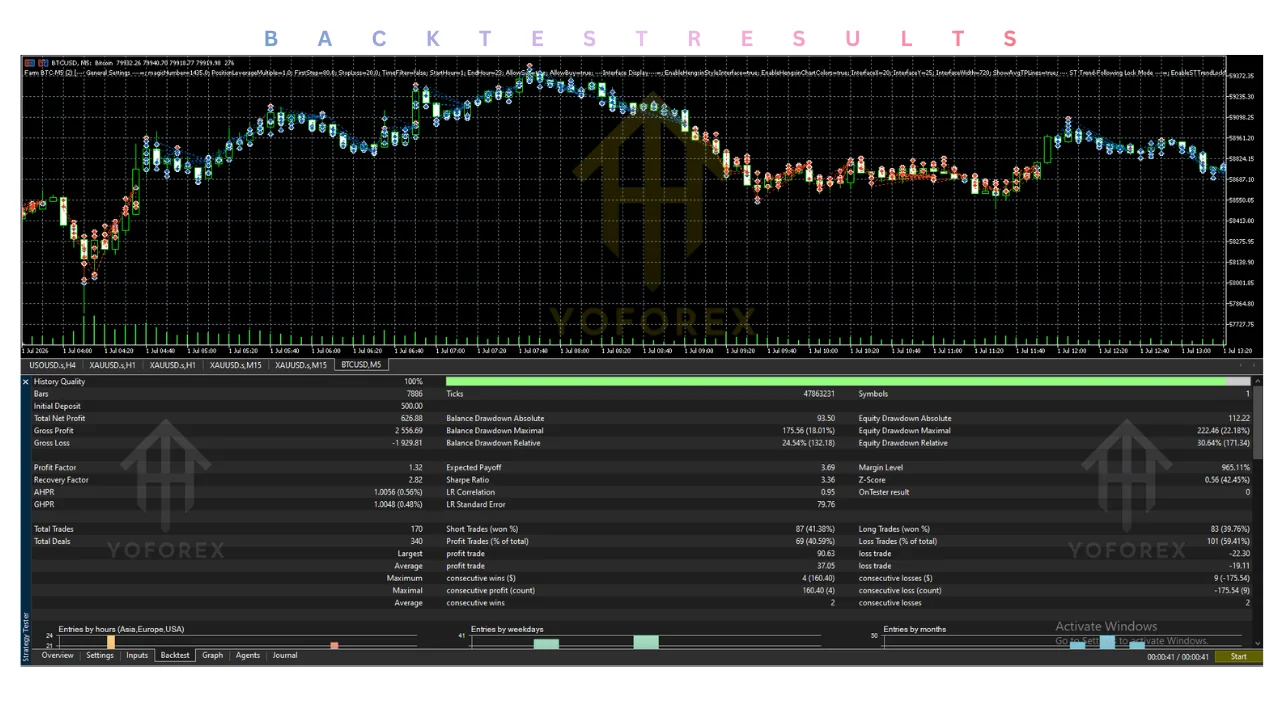The height and width of the screenshot is (720, 1280).
Task: Click the History Quality row label
Action: 60,382
